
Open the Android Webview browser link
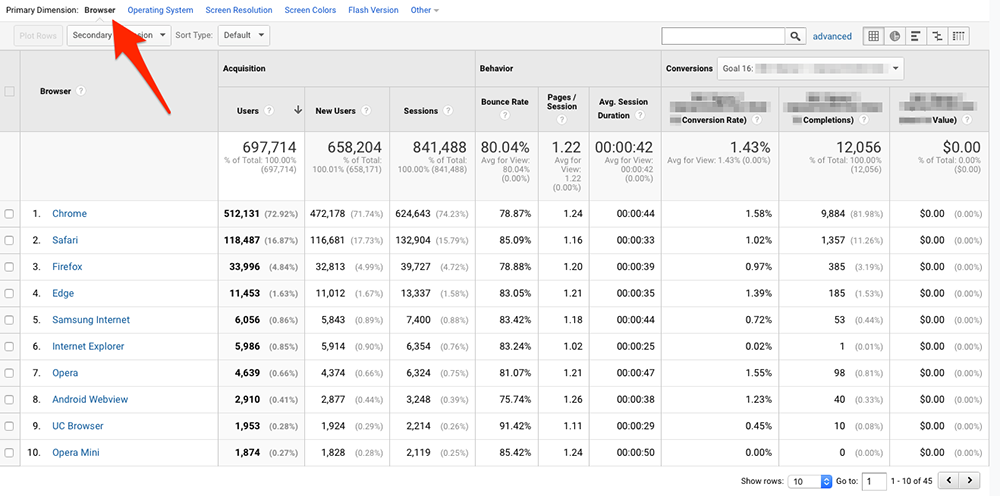pos(90,400)
